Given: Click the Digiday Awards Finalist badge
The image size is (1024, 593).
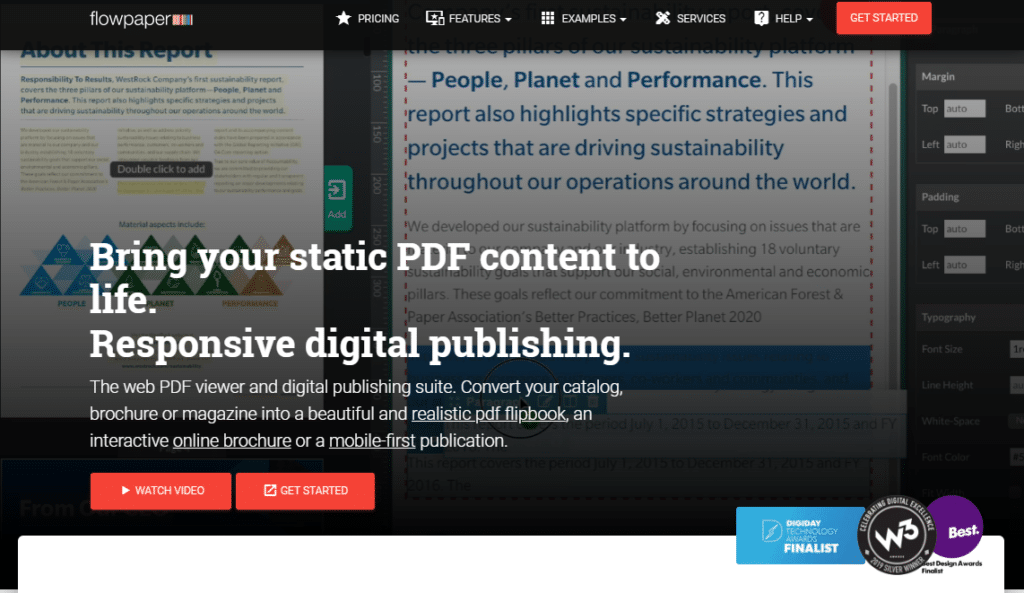Looking at the screenshot, I should (x=798, y=535).
